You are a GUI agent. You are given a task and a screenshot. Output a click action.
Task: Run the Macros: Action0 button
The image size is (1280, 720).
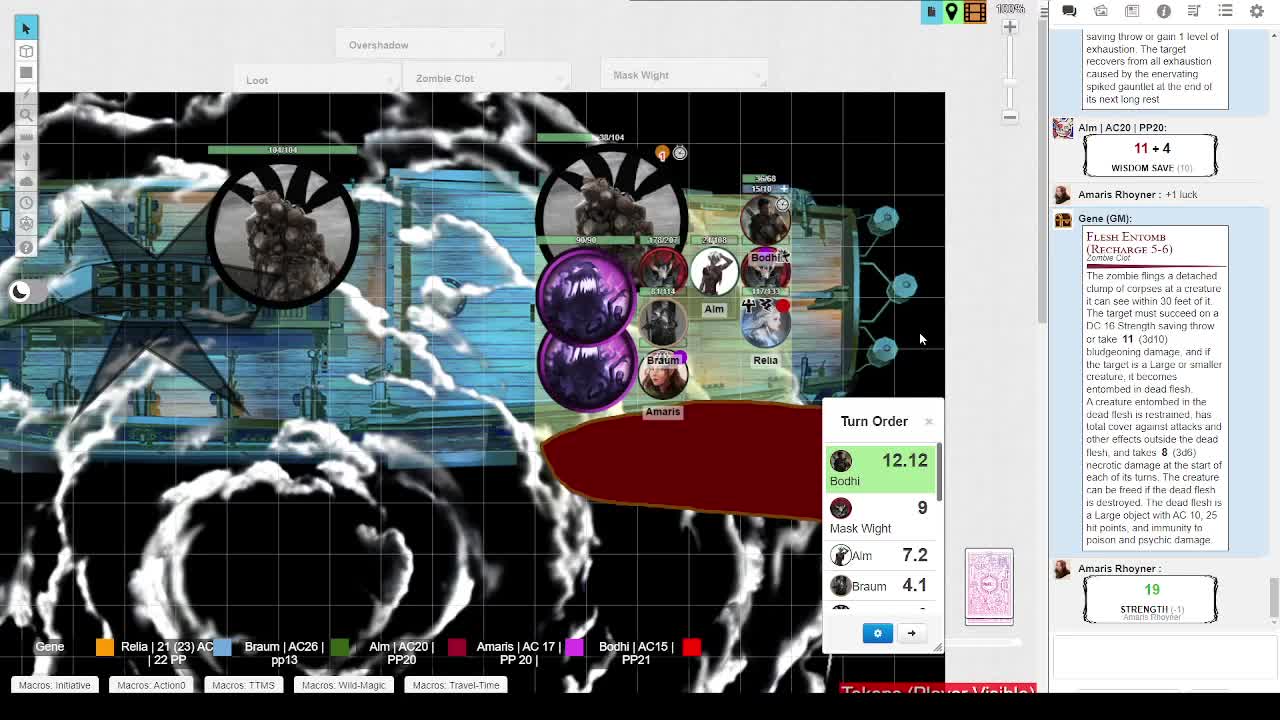click(151, 685)
